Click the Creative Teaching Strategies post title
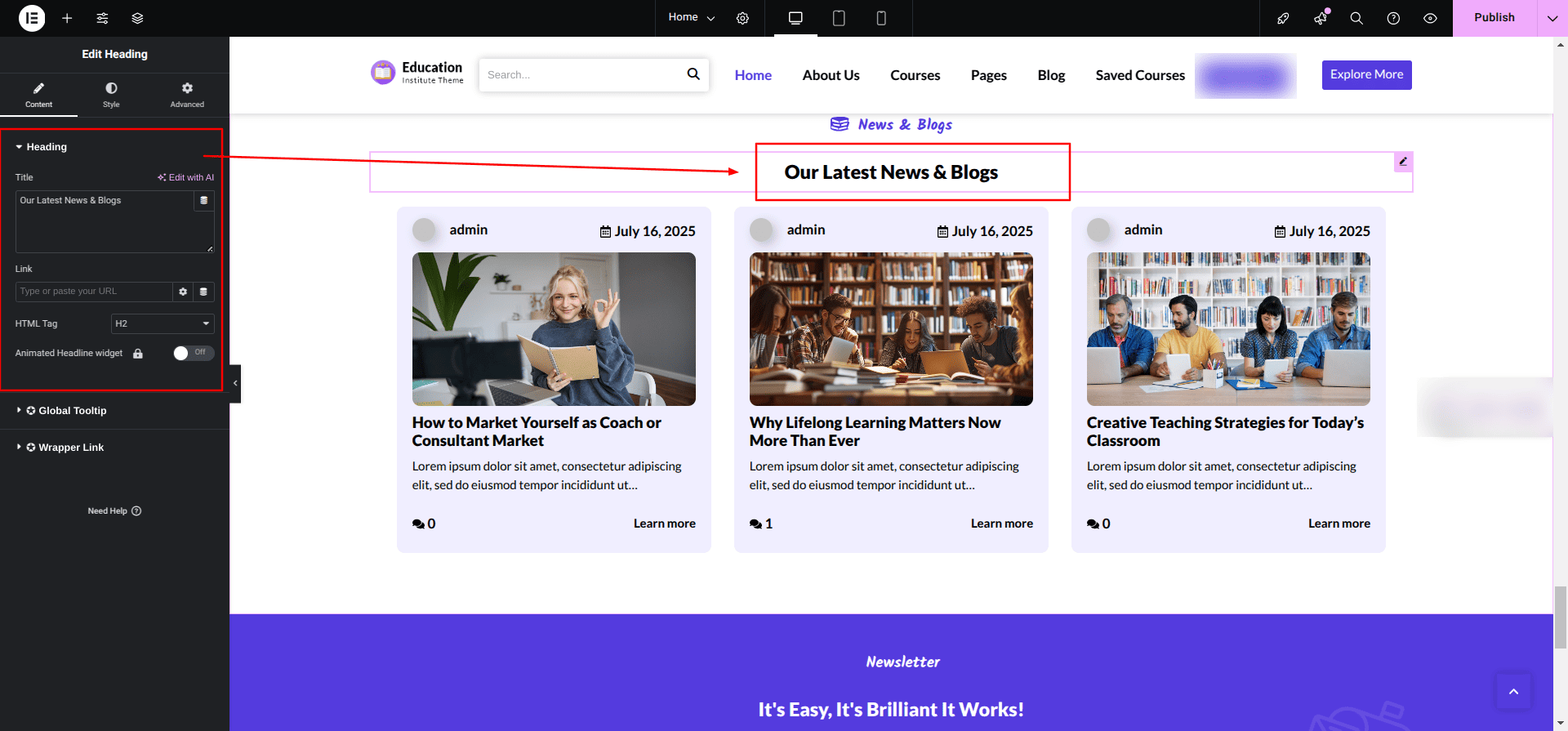Screen dimensions: 1568x731 pyautogui.click(x=1225, y=431)
